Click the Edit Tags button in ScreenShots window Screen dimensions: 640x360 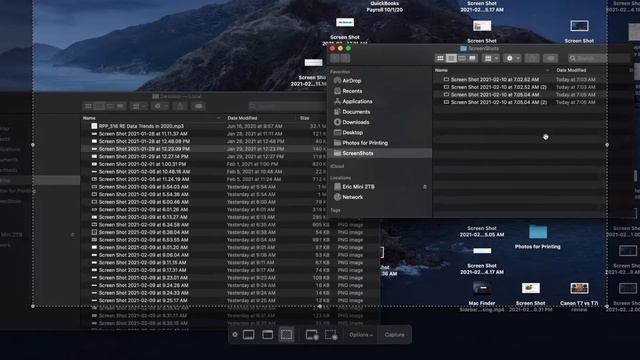click(x=550, y=58)
